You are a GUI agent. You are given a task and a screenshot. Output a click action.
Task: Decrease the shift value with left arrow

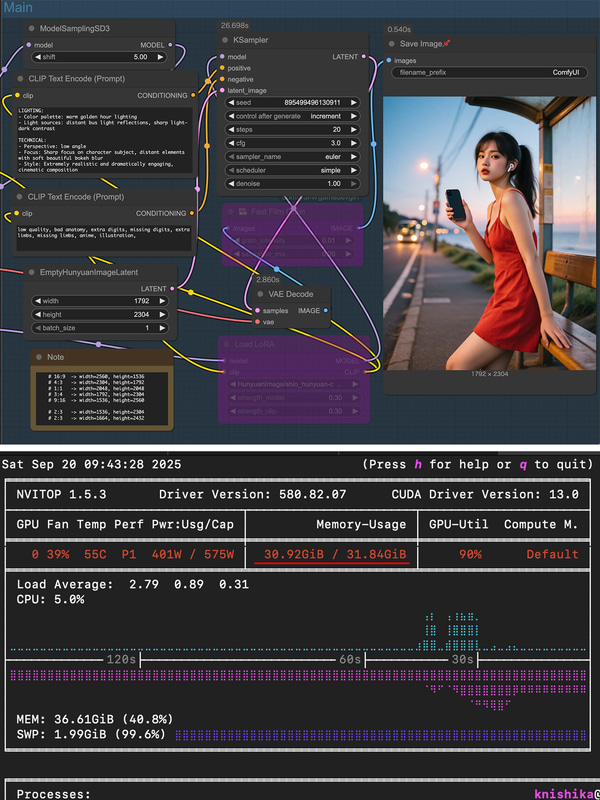click(x=38, y=57)
